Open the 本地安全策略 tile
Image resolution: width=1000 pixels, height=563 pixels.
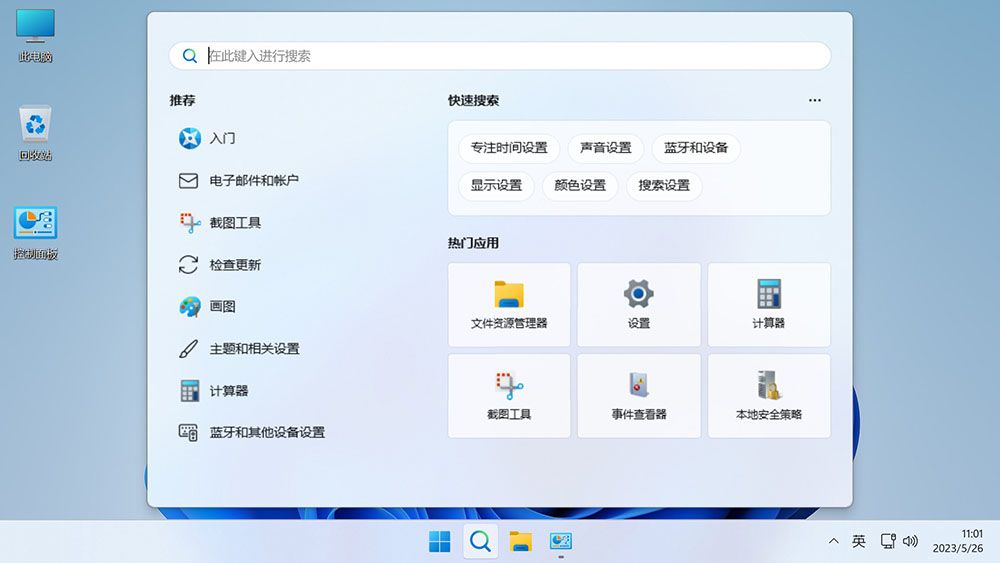coord(769,396)
